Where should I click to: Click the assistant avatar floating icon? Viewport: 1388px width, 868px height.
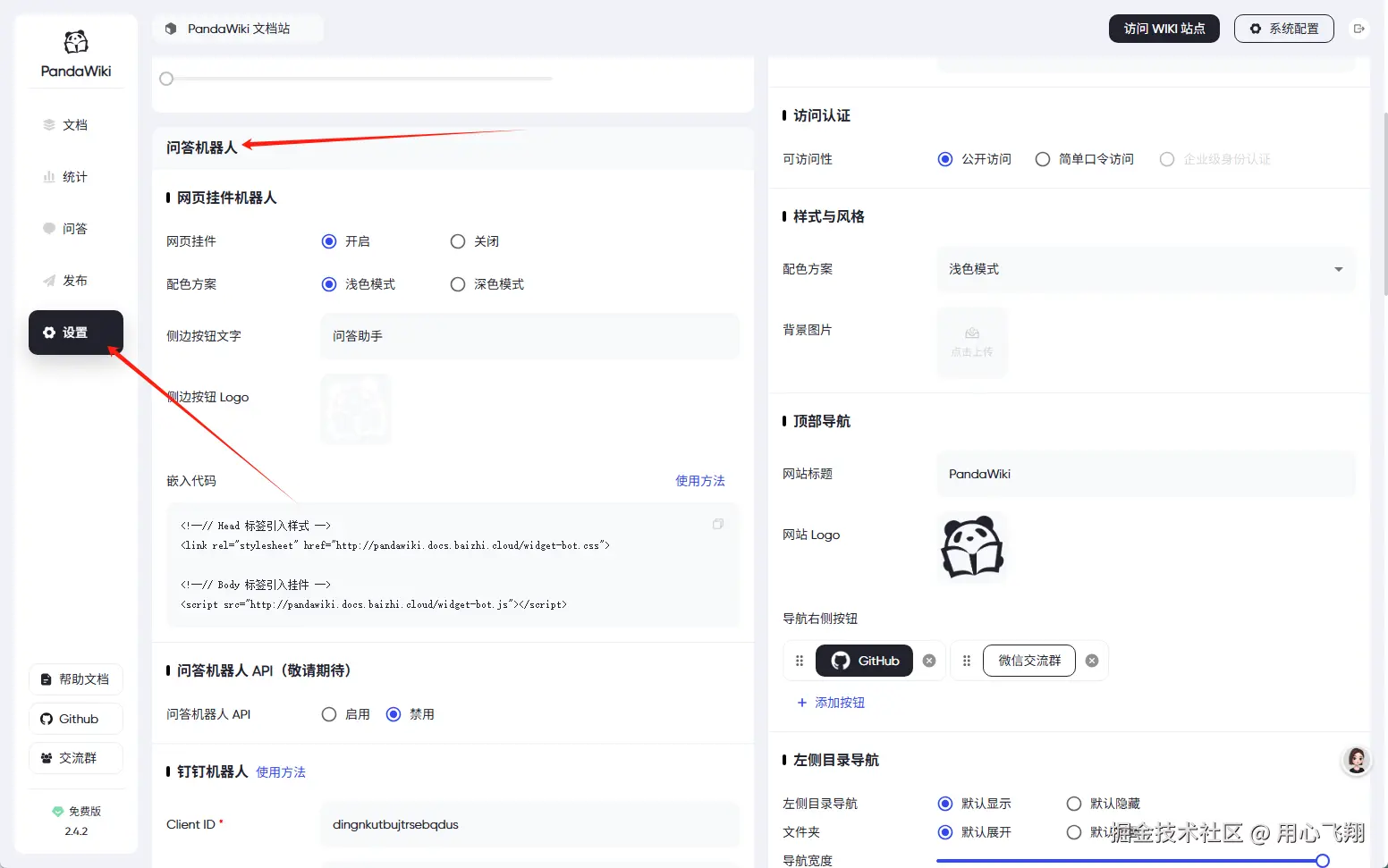[x=1357, y=761]
